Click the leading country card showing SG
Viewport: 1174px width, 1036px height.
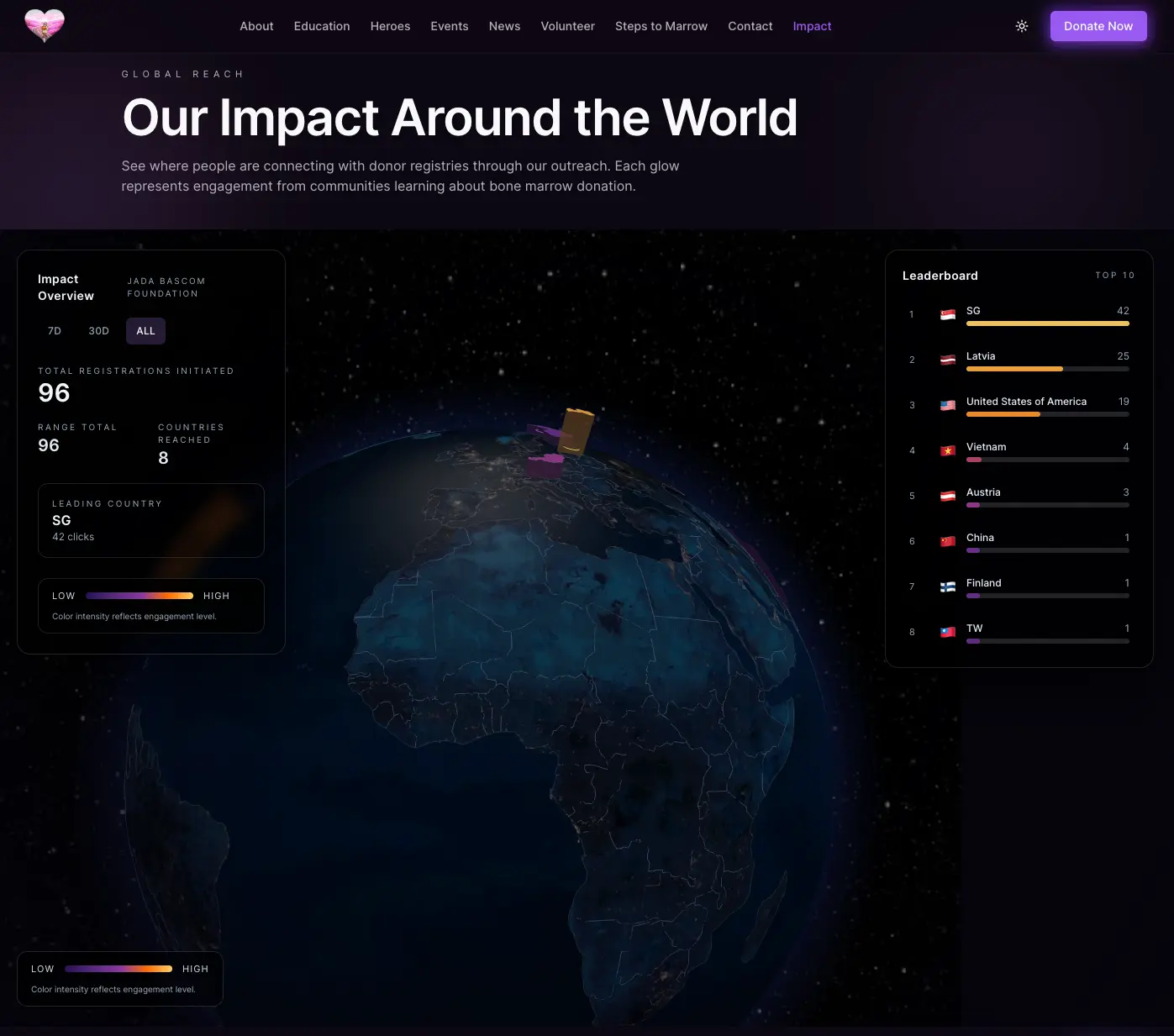click(x=150, y=520)
